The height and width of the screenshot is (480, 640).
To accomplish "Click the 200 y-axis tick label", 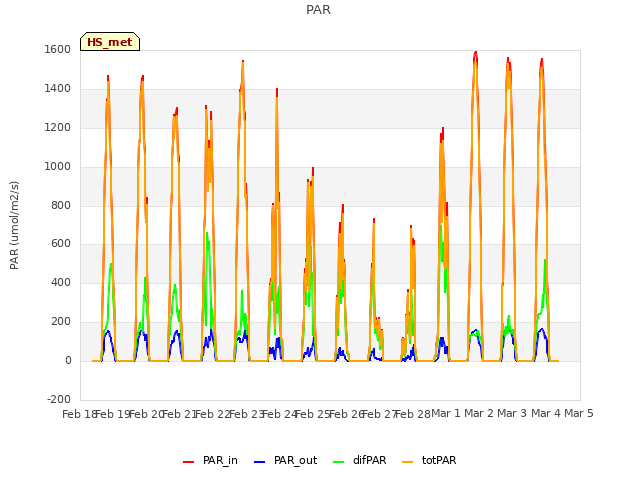I will click(61, 322).
